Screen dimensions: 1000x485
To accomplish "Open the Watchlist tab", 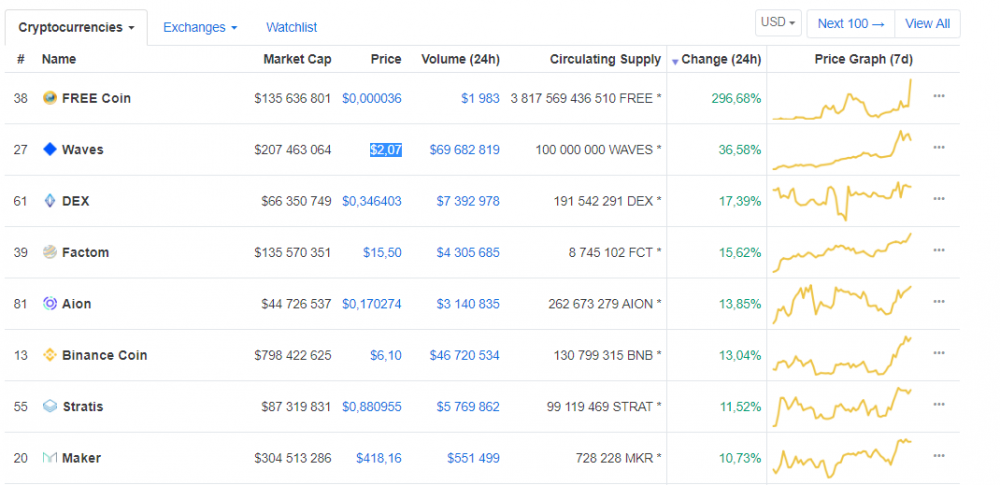I will 291,27.
